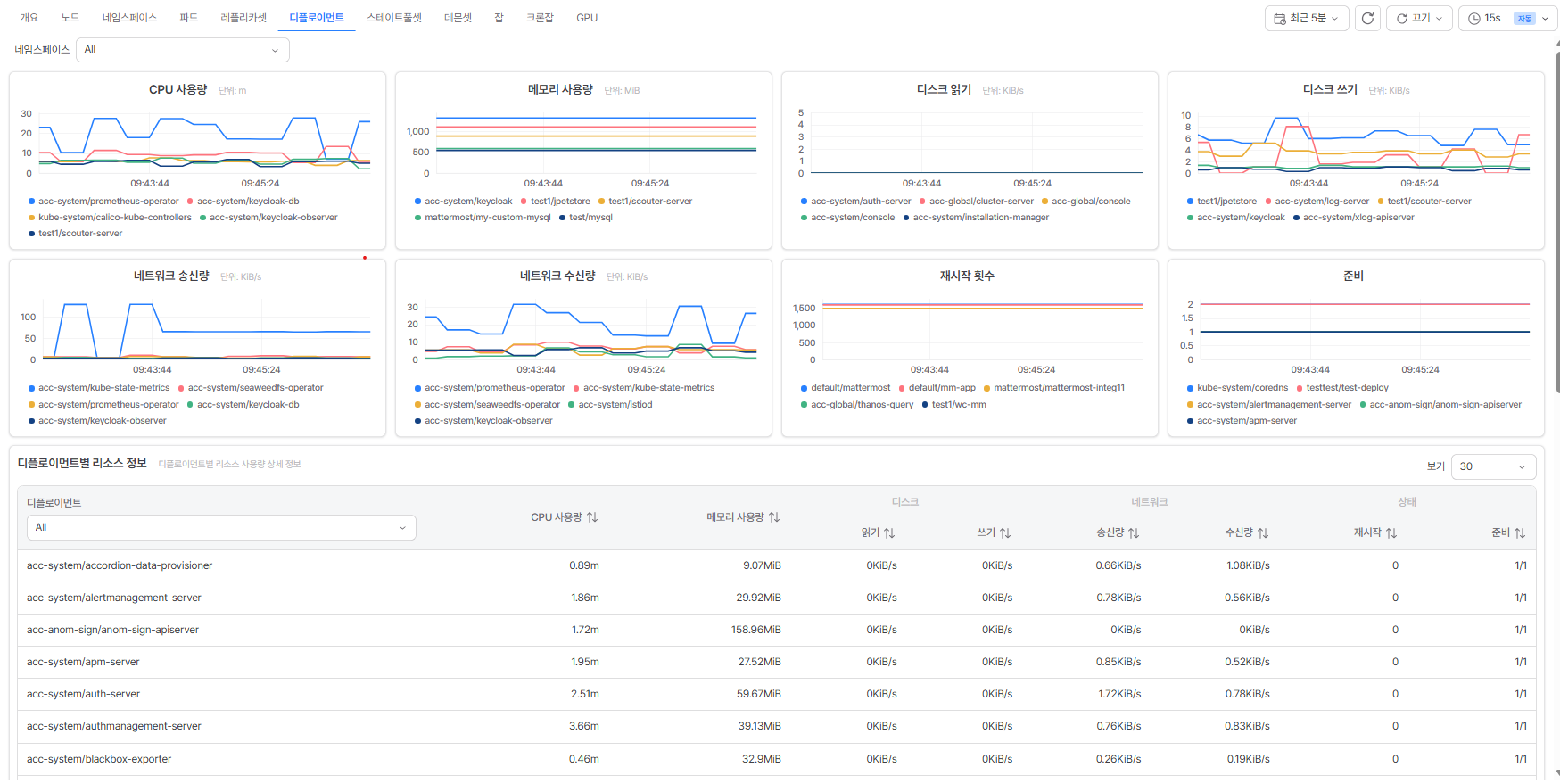Sort by network 수신량 column arrows
Image resolution: width=1560 pixels, height=784 pixels.
(1263, 532)
